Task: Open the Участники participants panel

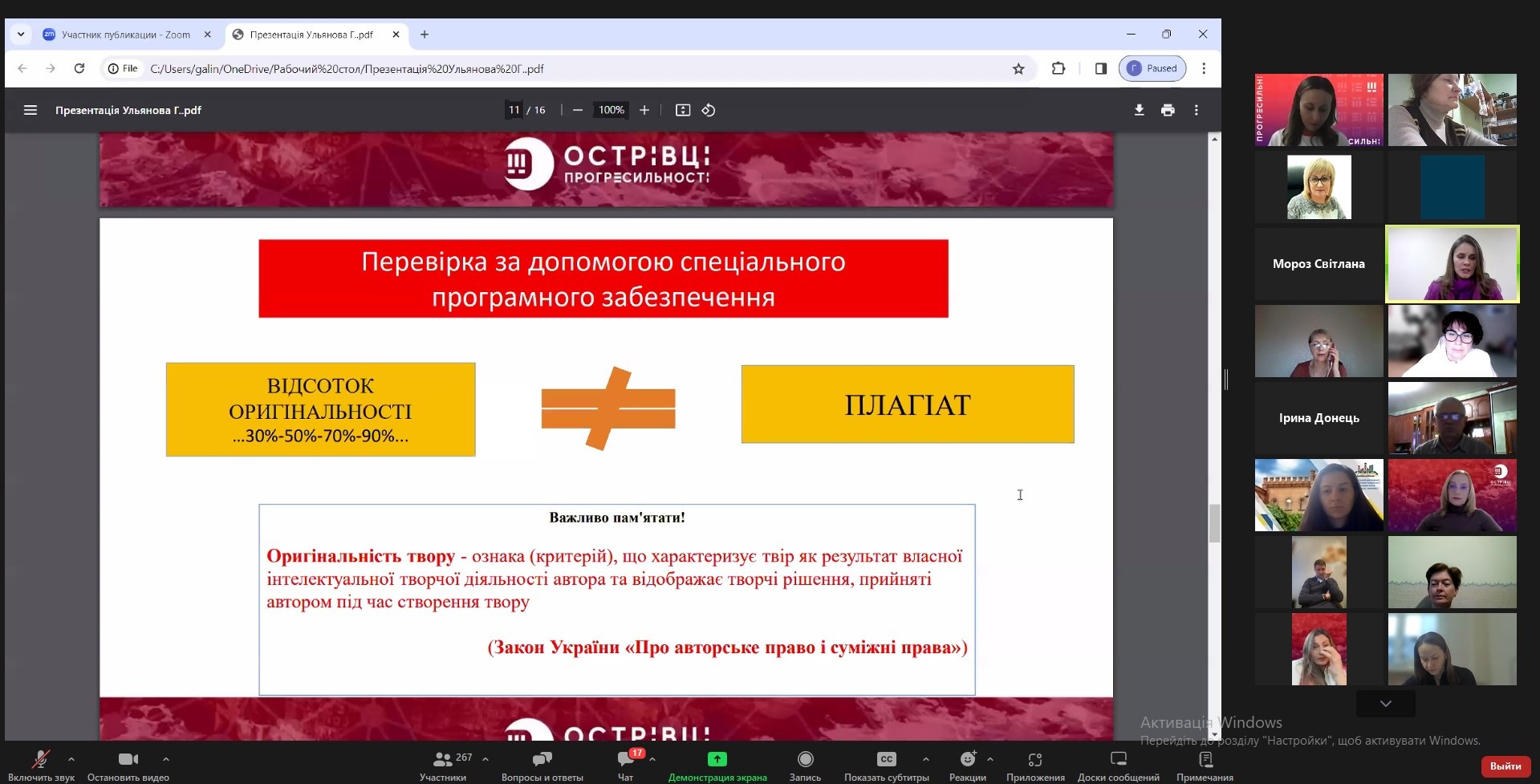Action: click(443, 766)
